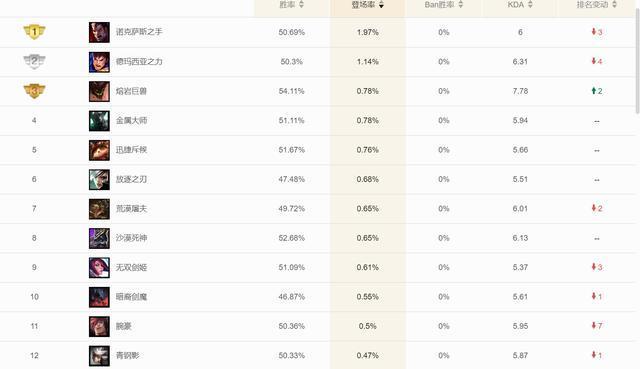
Task: Click the silver rank 2 badge
Action: tap(34, 61)
